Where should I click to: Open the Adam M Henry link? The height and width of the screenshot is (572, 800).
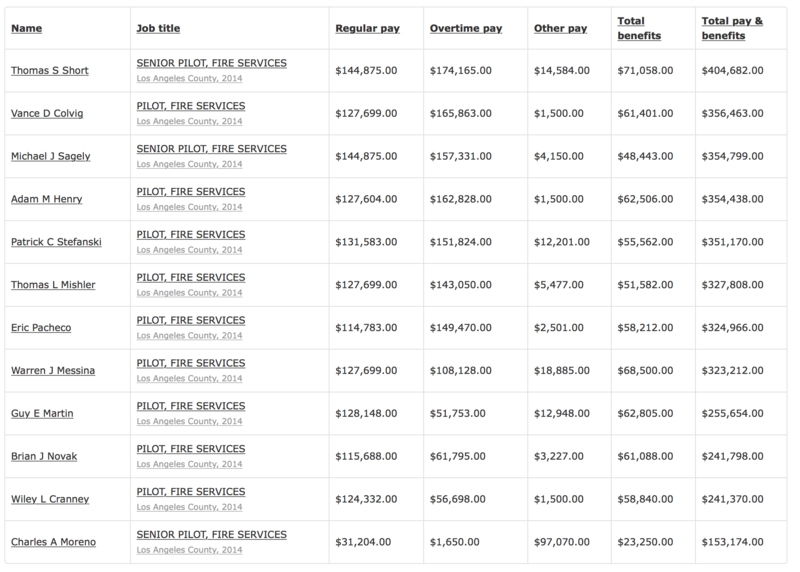pyautogui.click(x=46, y=200)
